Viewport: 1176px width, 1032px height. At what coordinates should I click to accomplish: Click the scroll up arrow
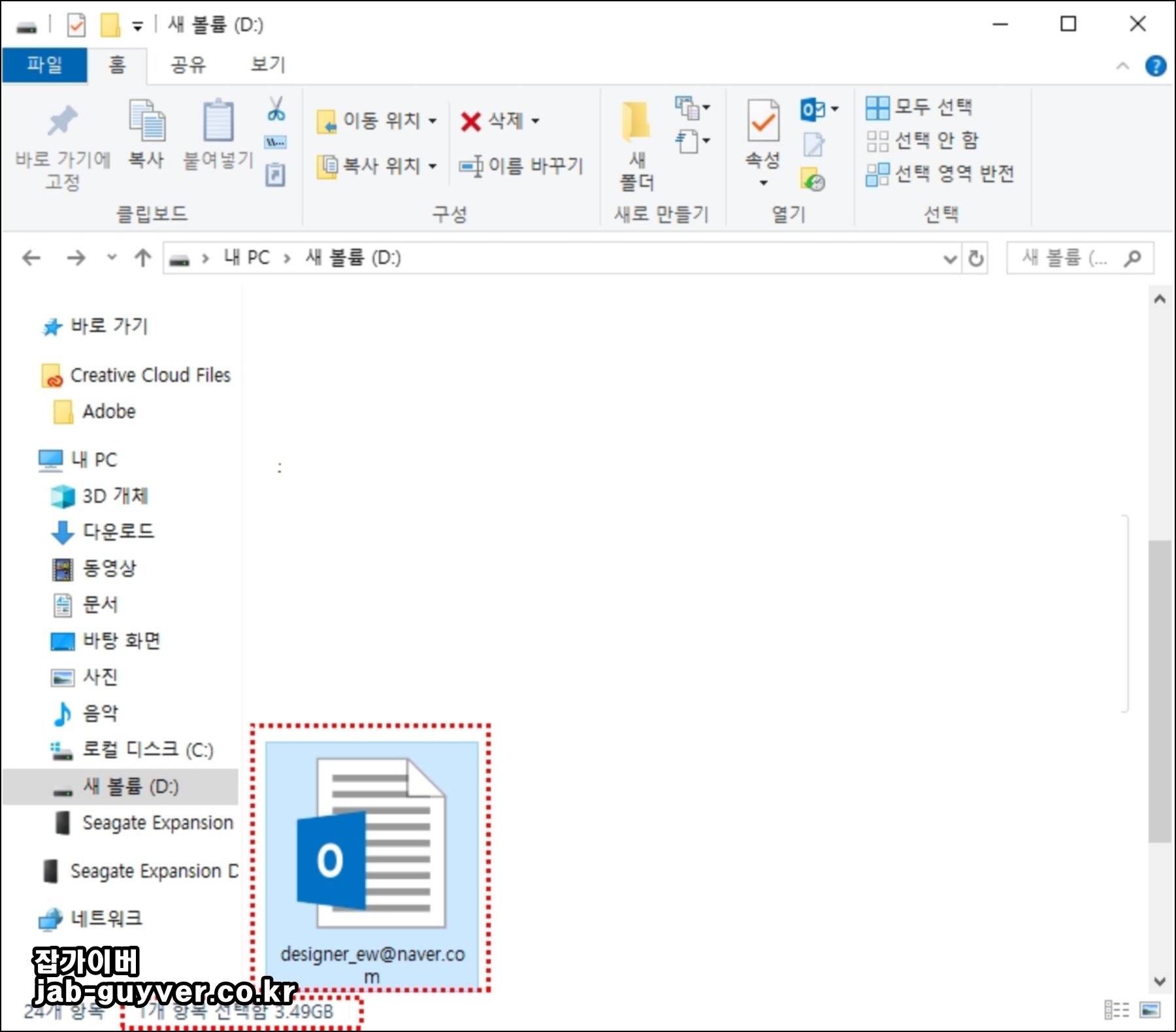1160,299
